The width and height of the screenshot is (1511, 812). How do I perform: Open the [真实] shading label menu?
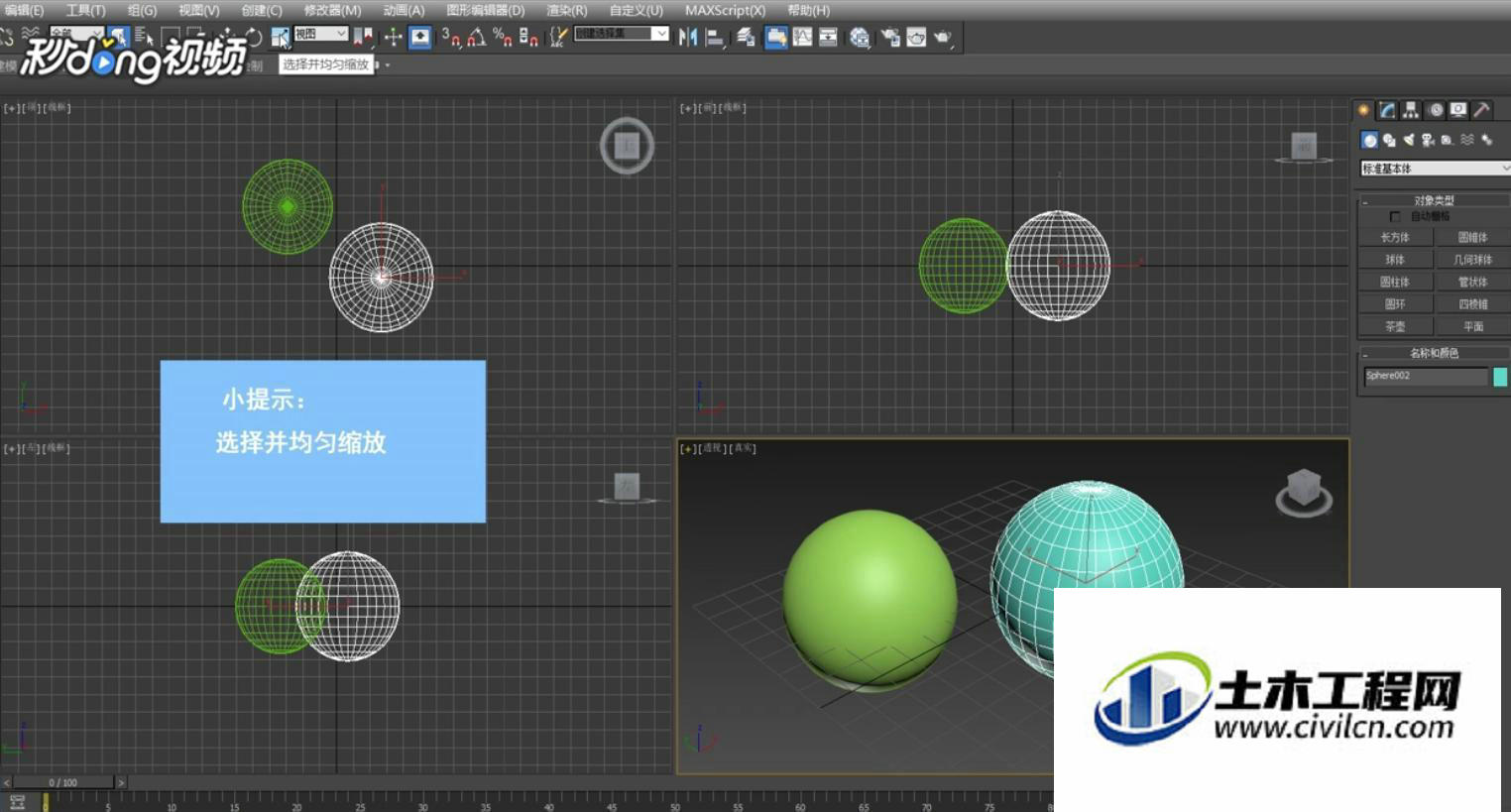coord(743,449)
